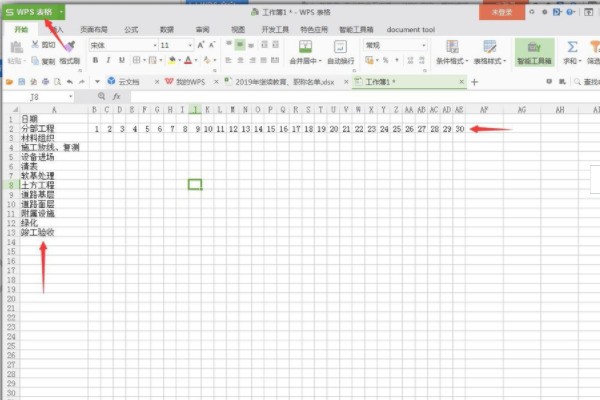Click the magnifier icon beside the fx icon
The width and height of the screenshot is (600, 400).
[x=101, y=96]
